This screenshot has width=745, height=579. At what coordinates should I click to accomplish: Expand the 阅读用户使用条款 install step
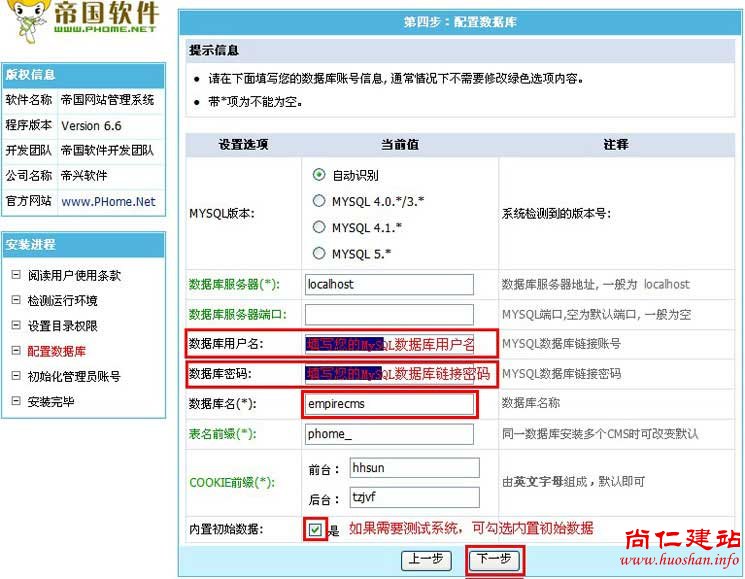pyautogui.click(x=74, y=275)
